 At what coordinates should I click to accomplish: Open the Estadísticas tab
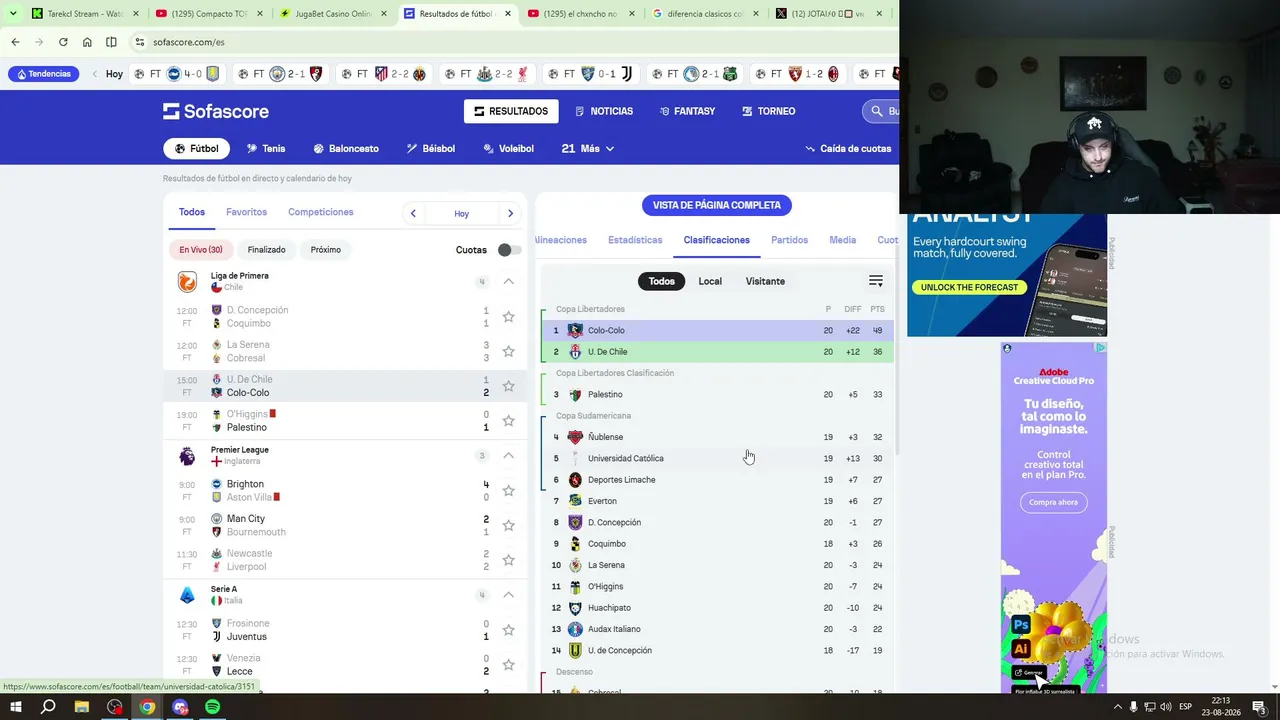coord(635,240)
